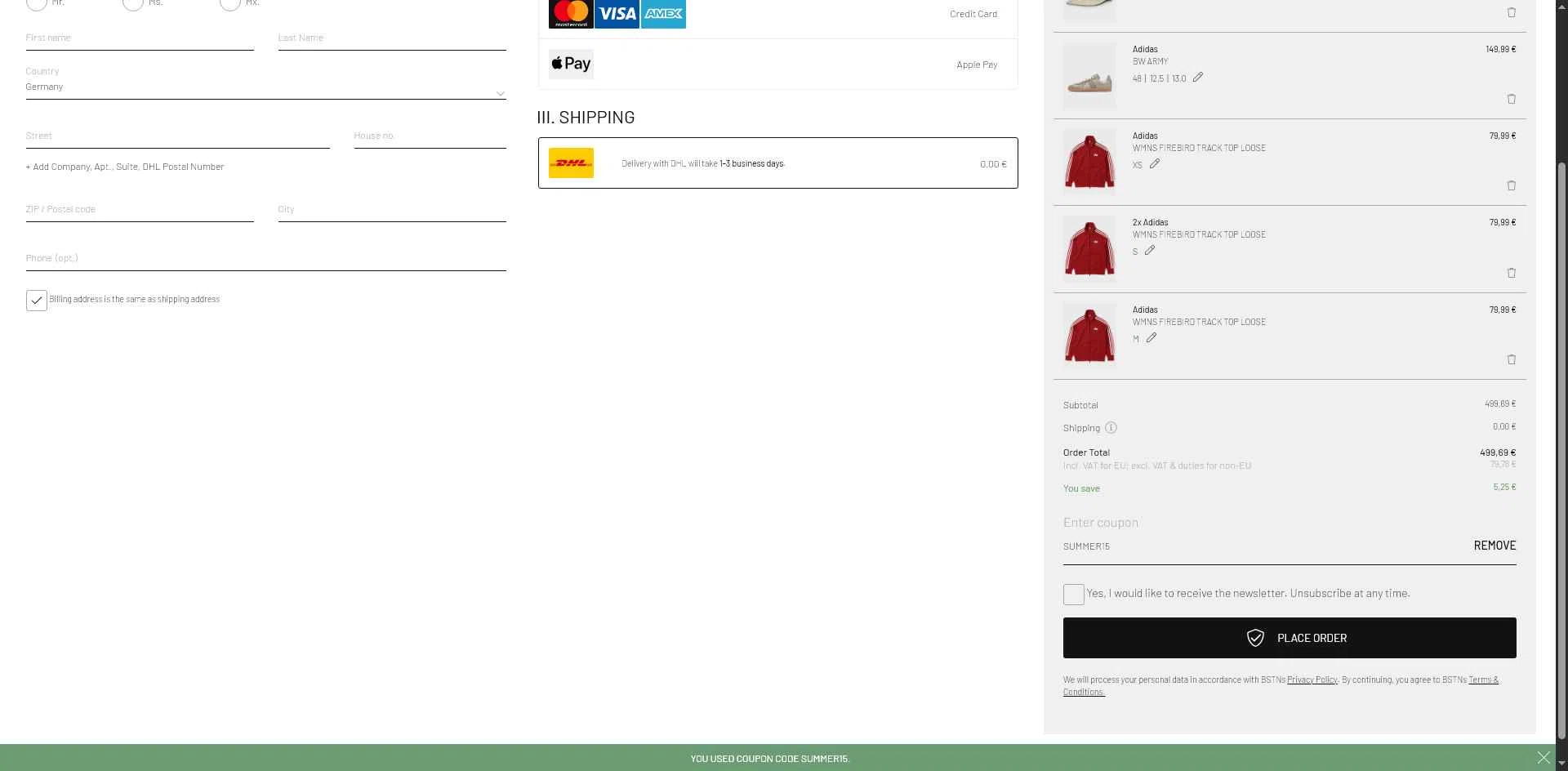
Task: Click the Street input field
Action: [177, 136]
